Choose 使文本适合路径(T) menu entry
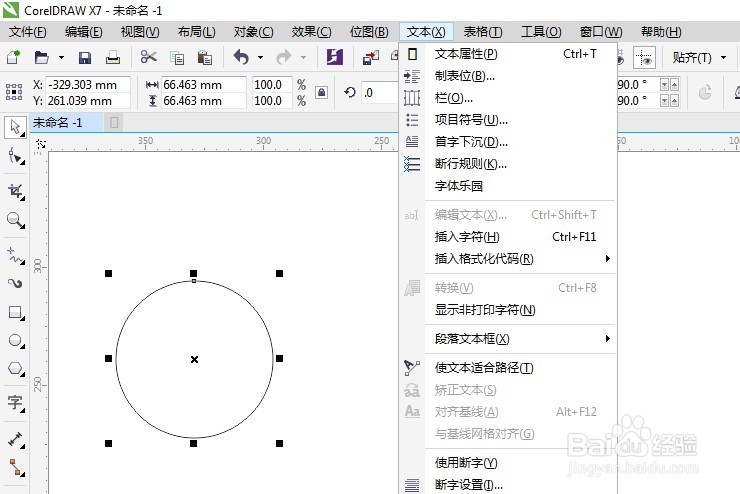This screenshot has width=740, height=494. [x=509, y=368]
